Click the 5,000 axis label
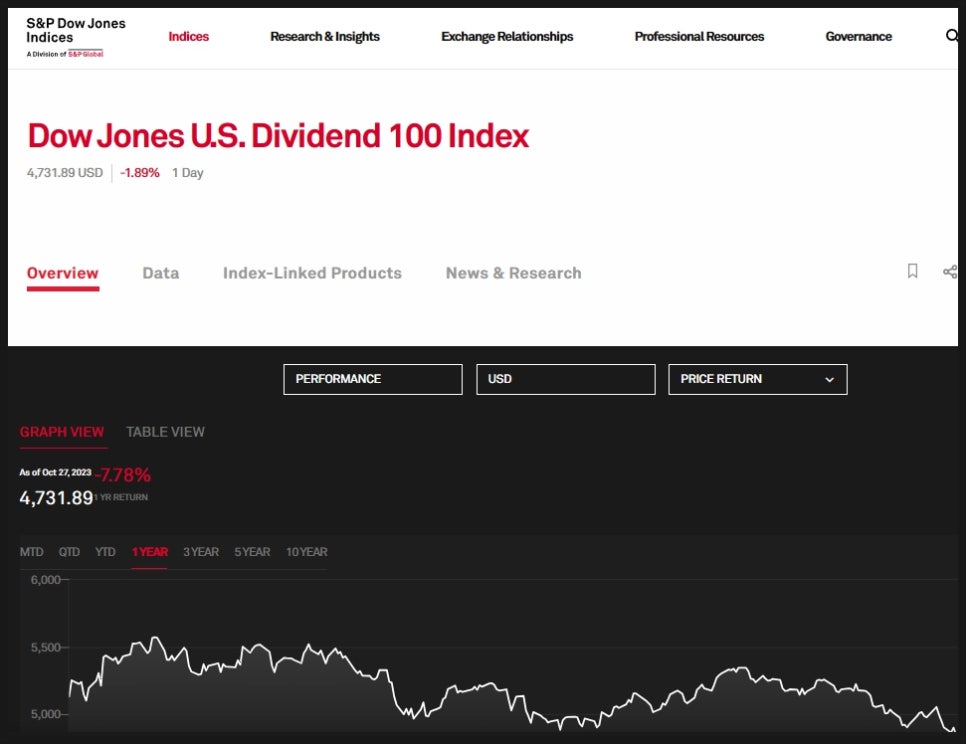This screenshot has width=966, height=744. pos(46,714)
